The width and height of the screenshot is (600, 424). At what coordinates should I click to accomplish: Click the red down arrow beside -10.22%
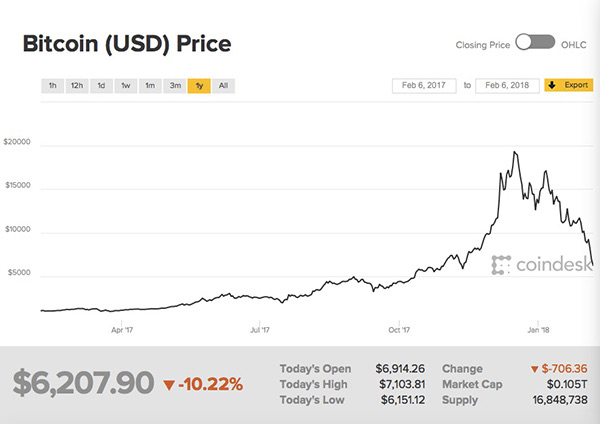tap(168, 385)
